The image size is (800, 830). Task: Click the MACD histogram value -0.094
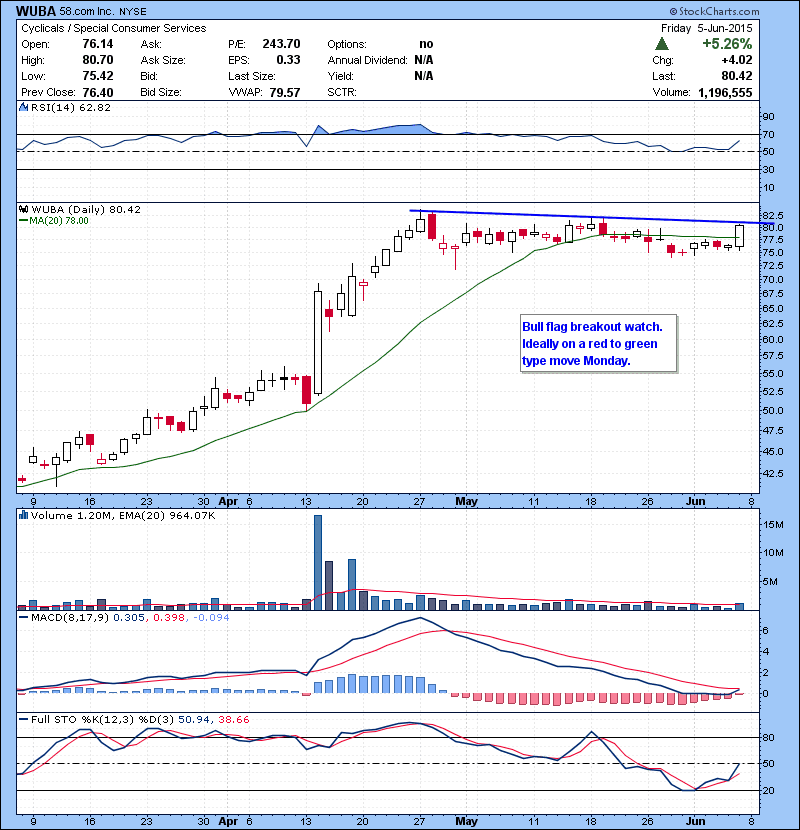[x=211, y=617]
